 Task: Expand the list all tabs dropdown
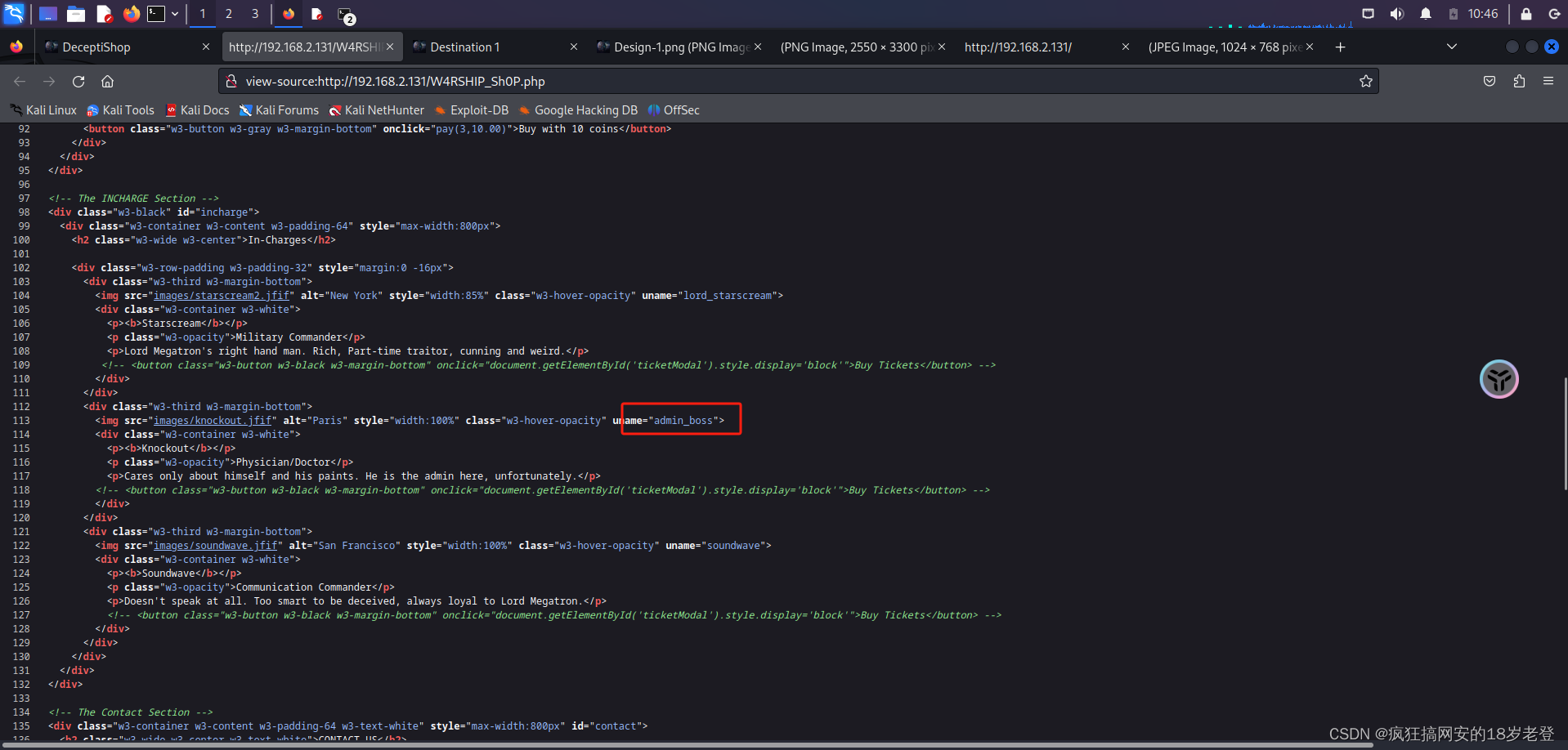[1452, 47]
